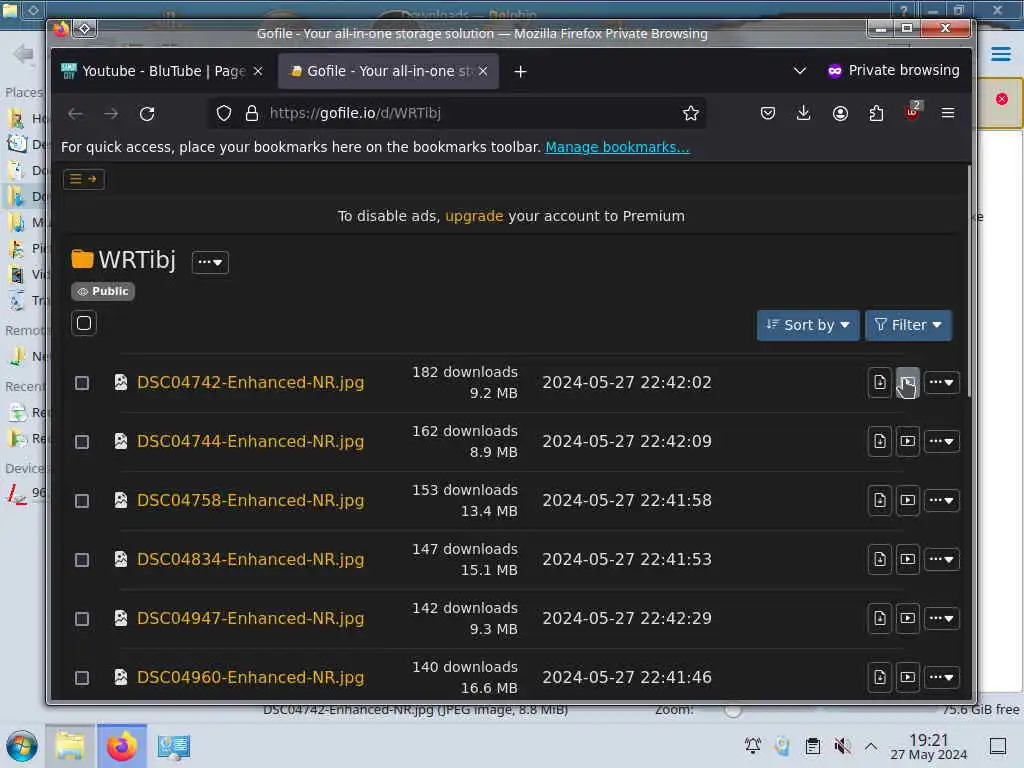List all tabs with chevron button
The width and height of the screenshot is (1024, 768).
click(799, 71)
